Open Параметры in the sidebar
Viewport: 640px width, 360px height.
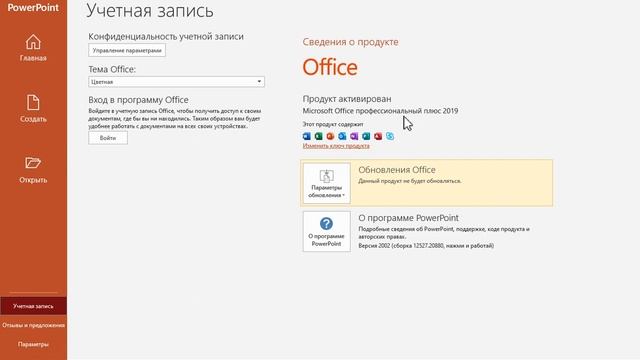[x=33, y=344]
